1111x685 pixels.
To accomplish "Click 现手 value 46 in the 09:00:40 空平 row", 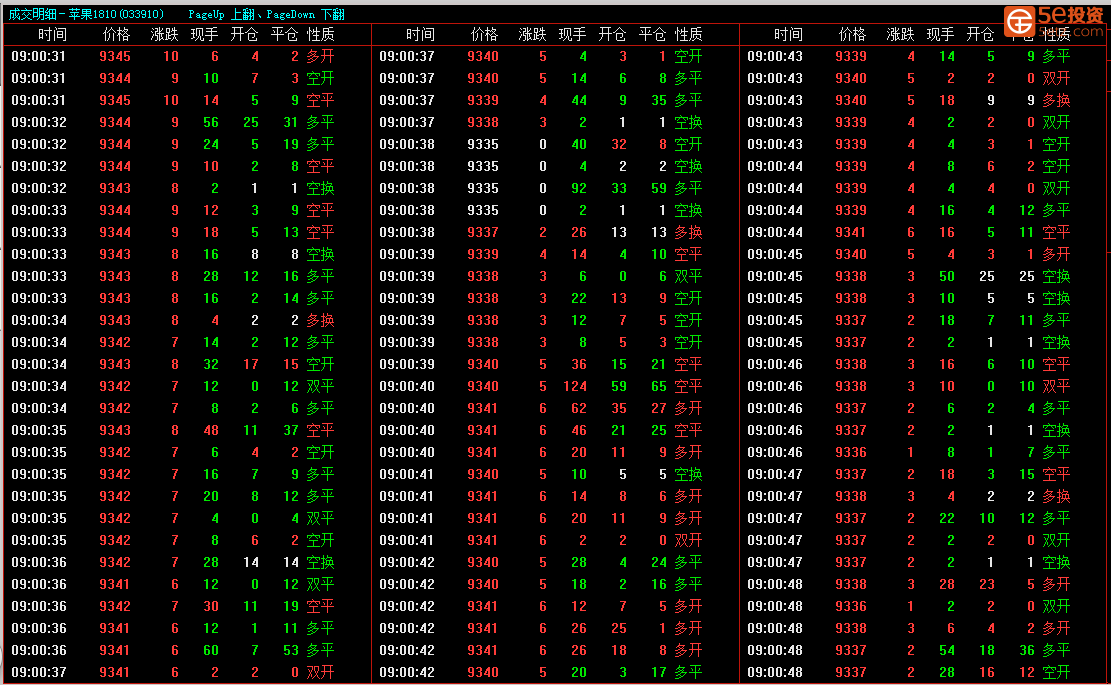I will point(579,430).
